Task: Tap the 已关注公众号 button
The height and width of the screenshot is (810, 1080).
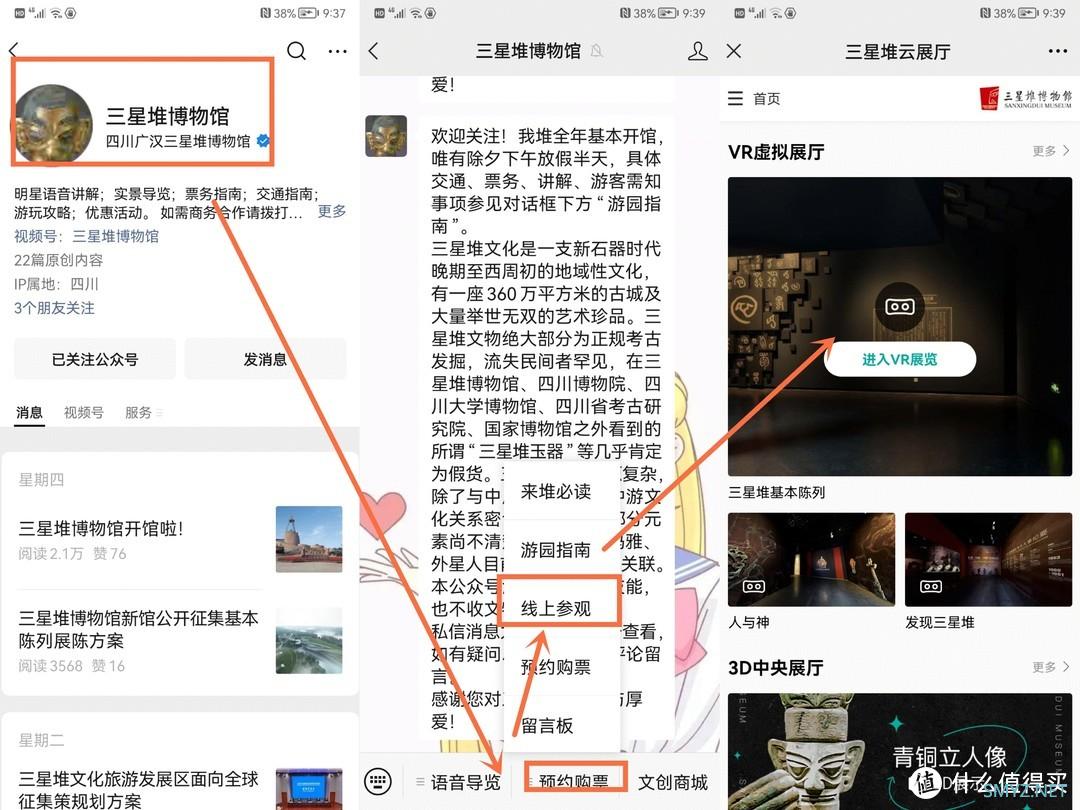Action: [95, 359]
